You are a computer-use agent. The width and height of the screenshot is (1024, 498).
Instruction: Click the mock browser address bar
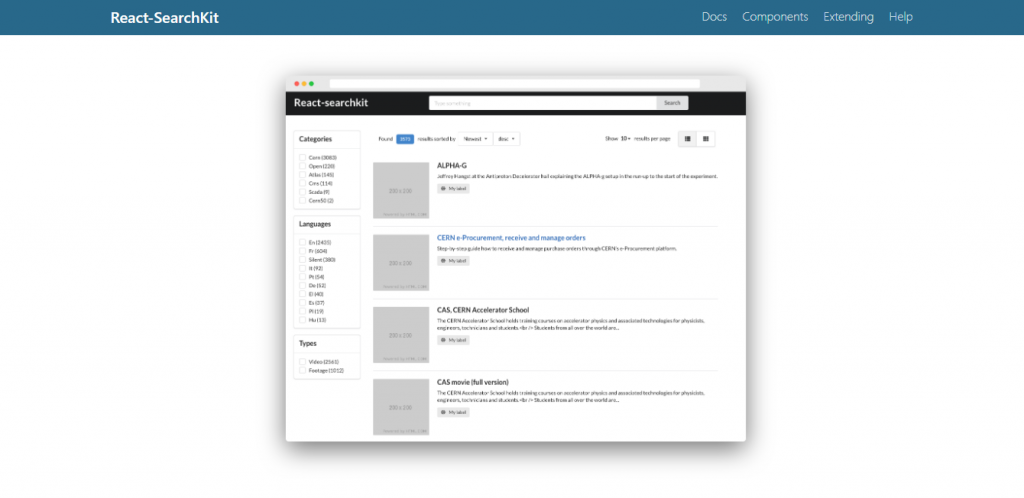tap(515, 84)
